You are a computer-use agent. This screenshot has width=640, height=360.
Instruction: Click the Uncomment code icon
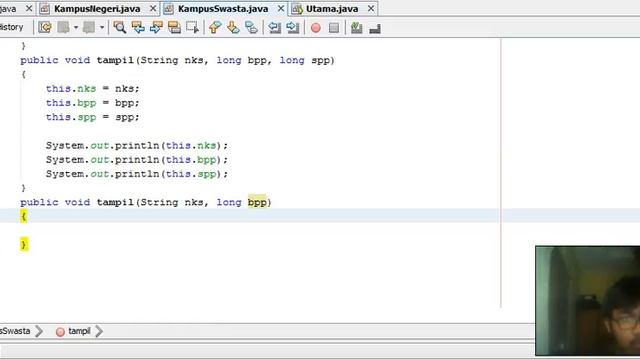click(375, 28)
